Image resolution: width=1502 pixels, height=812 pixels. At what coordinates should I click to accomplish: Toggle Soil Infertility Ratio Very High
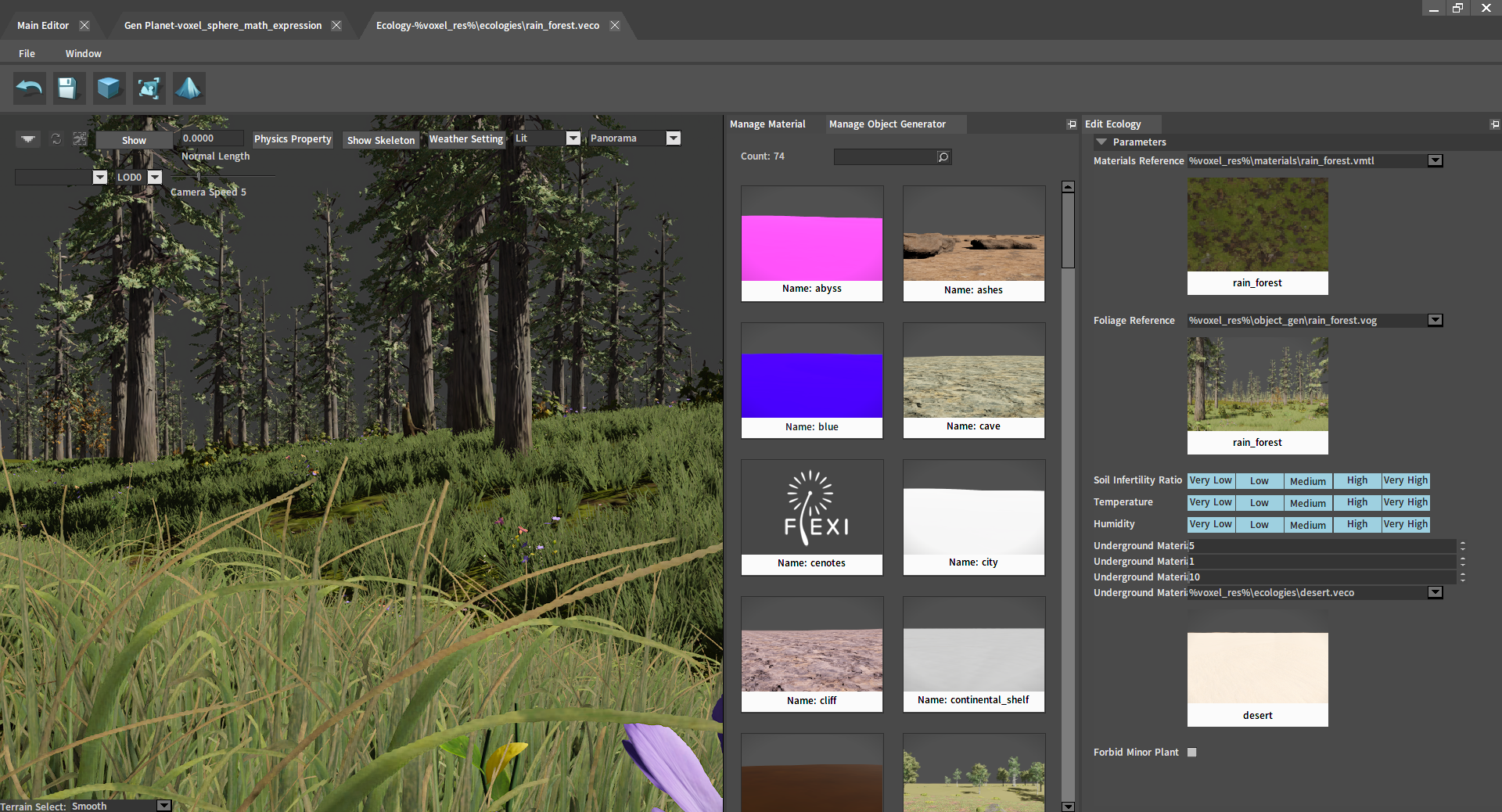[1406, 480]
